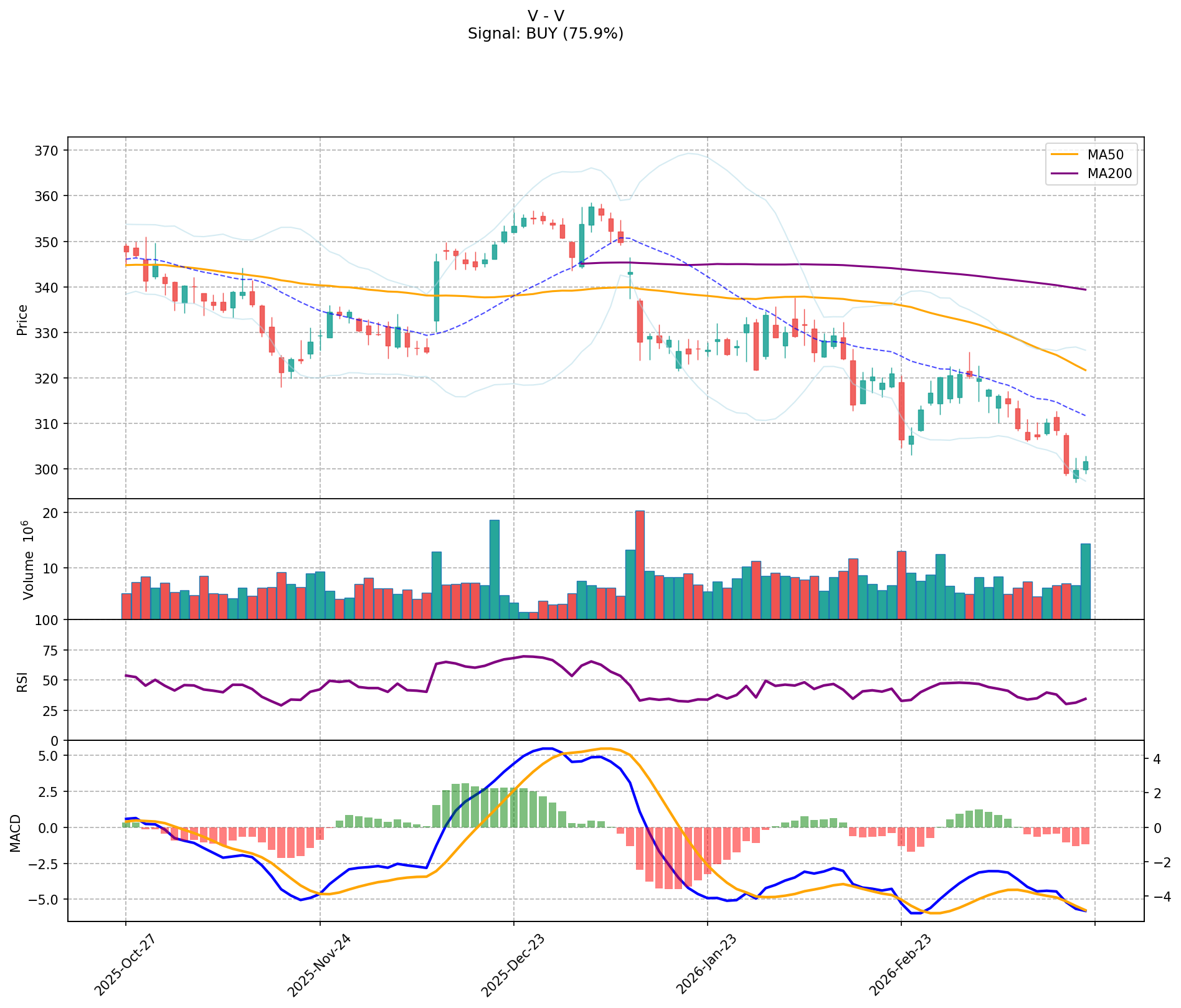Image resolution: width=1181 pixels, height=1008 pixels.
Task: Click the last green volume bar on right
Action: click(x=1085, y=581)
